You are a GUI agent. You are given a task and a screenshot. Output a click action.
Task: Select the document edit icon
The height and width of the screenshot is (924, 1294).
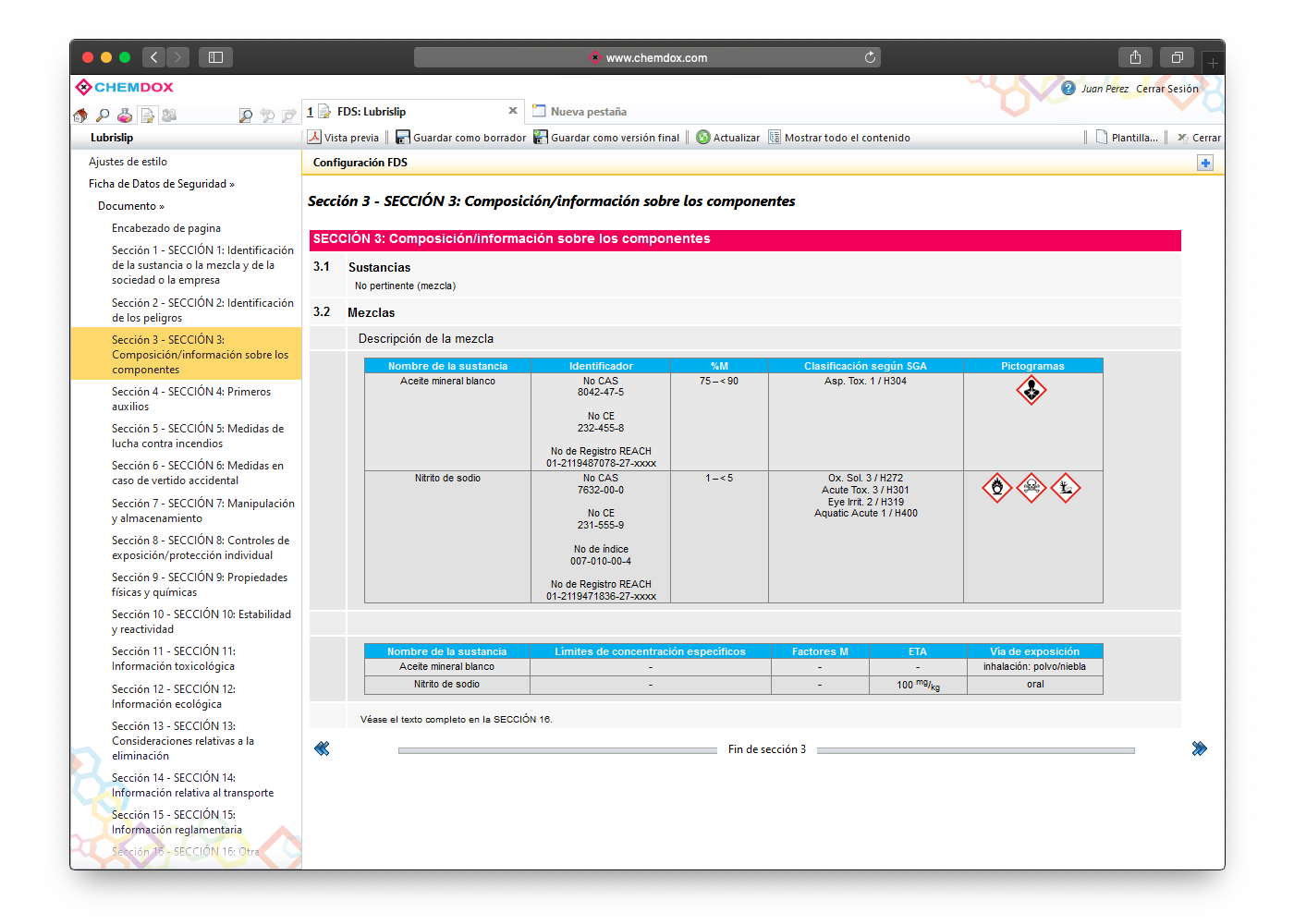click(x=147, y=115)
